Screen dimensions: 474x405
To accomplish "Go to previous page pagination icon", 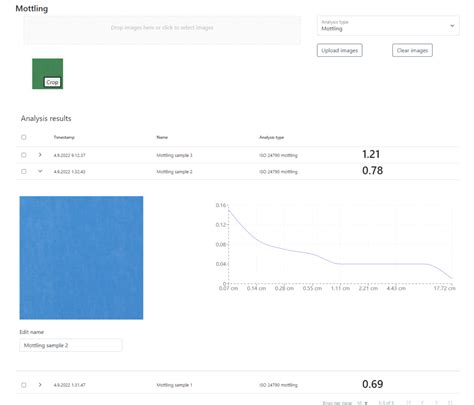I will (422, 403).
